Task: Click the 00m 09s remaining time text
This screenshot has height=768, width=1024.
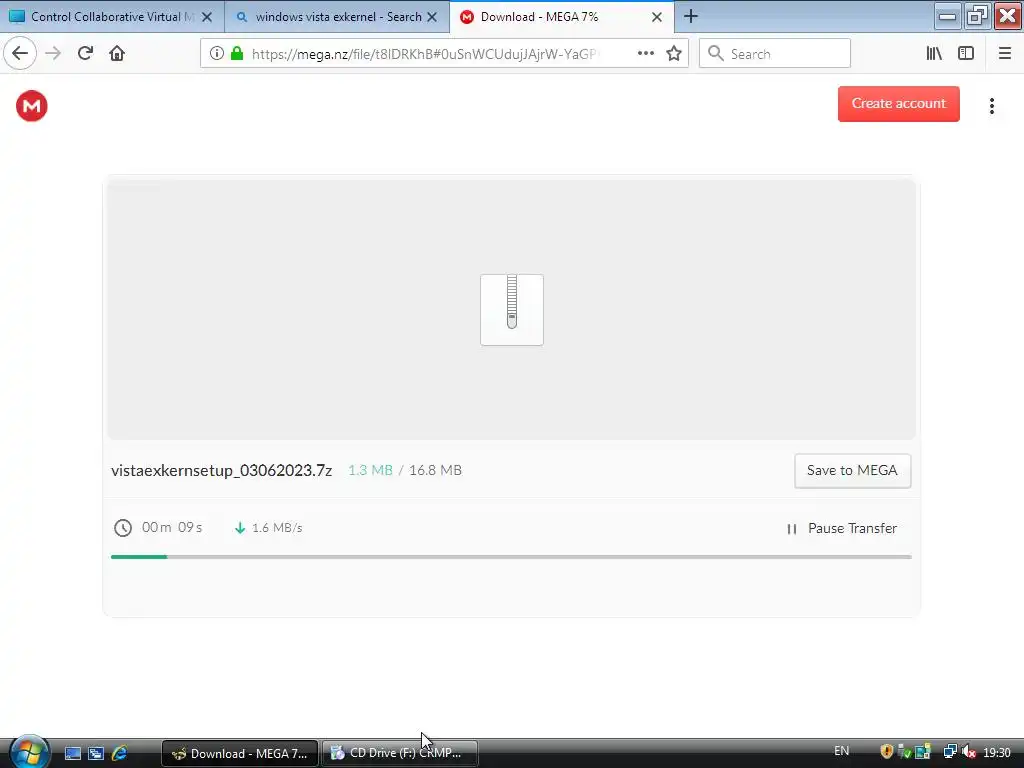Action: [172, 527]
